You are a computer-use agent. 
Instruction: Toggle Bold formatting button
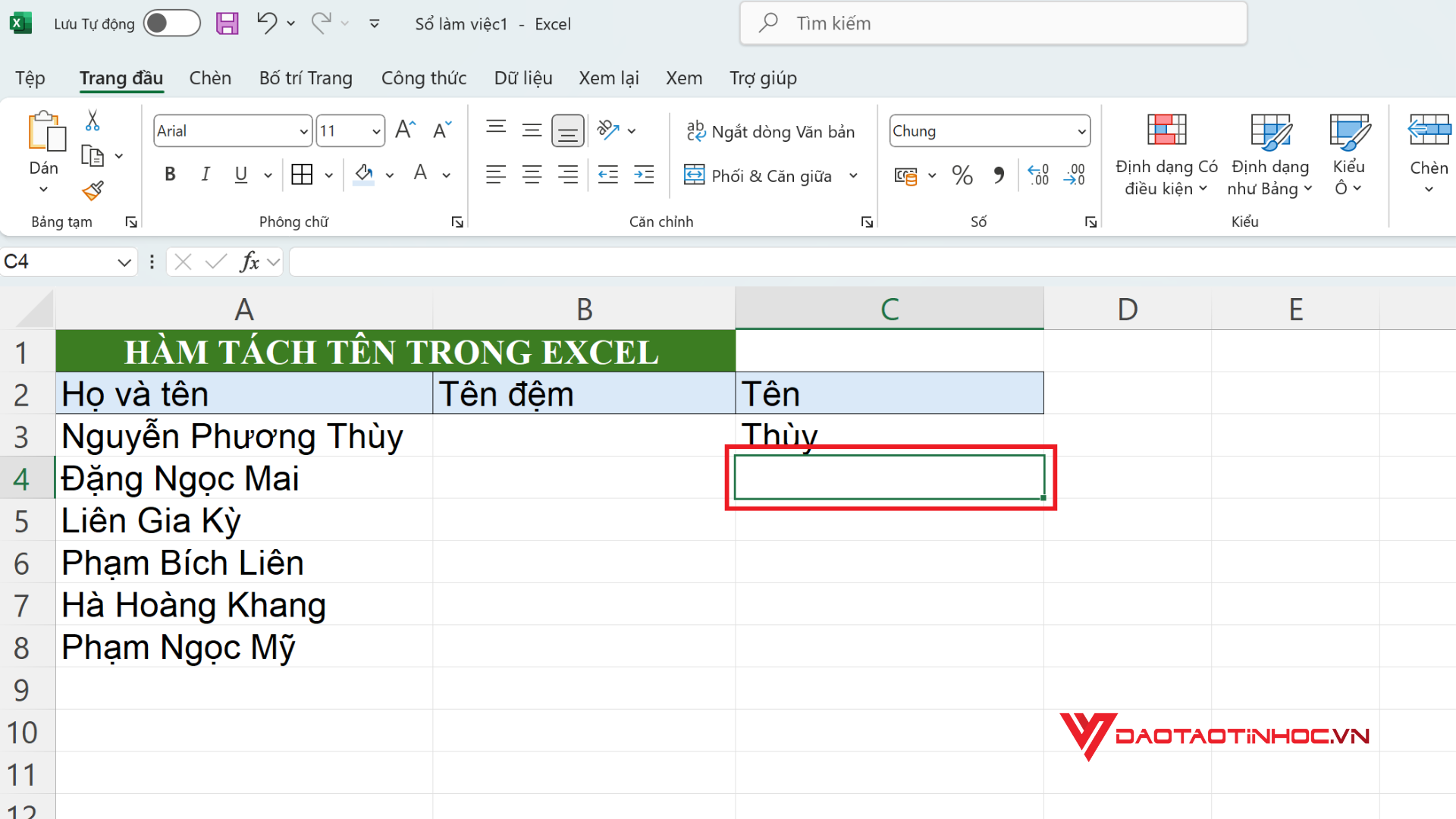point(170,175)
